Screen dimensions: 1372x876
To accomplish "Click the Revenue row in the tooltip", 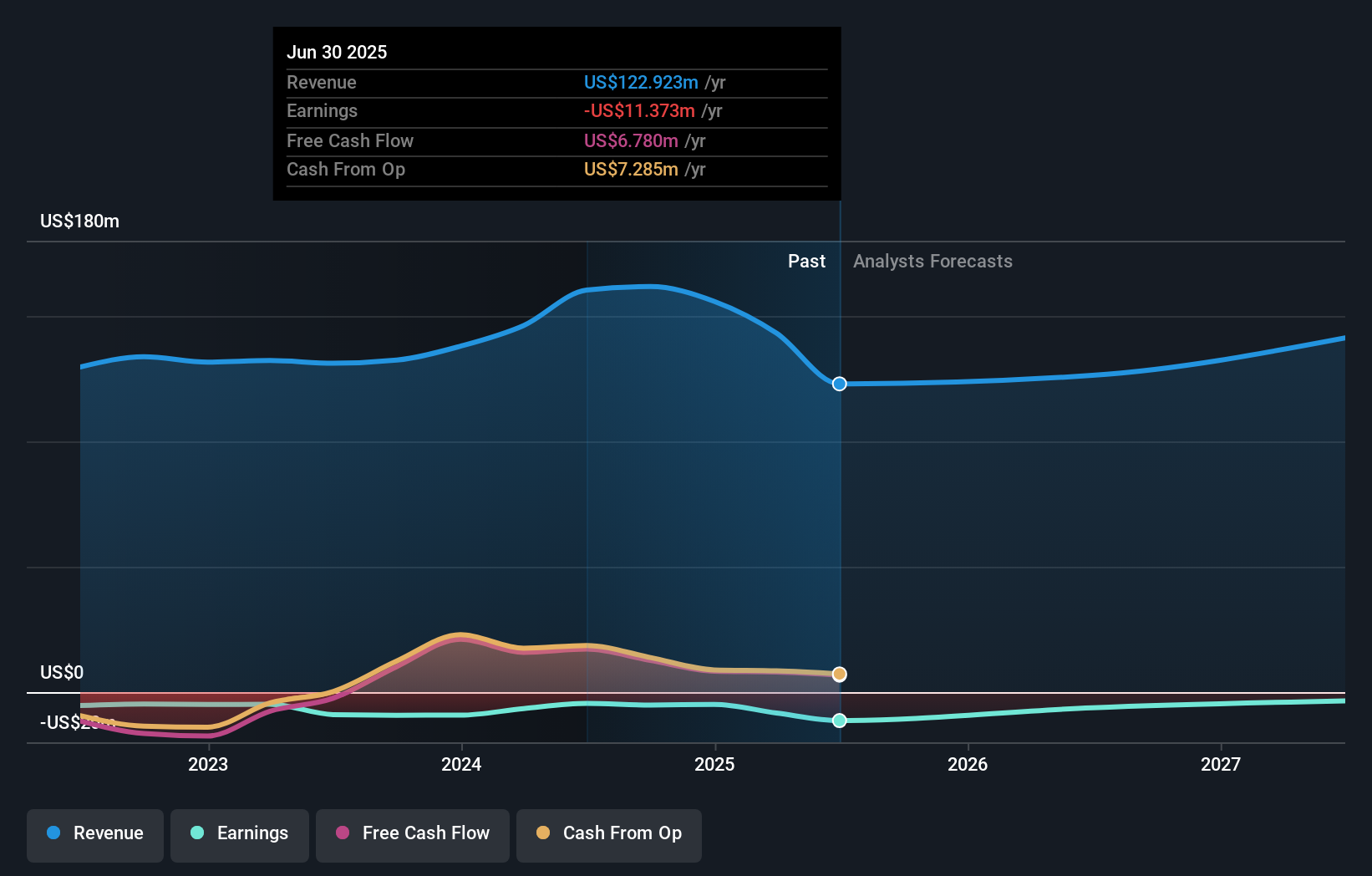I will (556, 83).
